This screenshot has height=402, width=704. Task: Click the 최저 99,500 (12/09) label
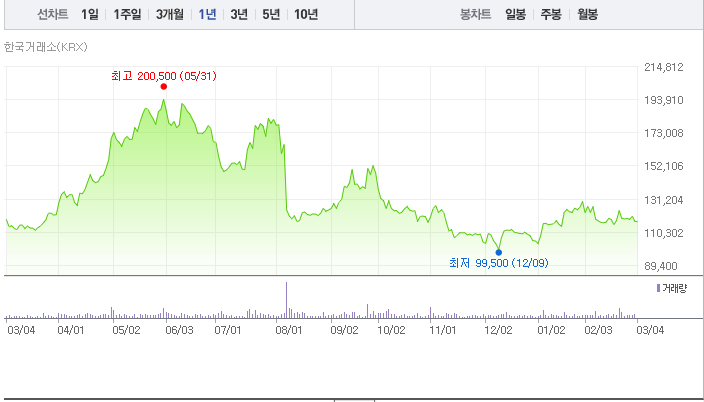[x=499, y=263]
